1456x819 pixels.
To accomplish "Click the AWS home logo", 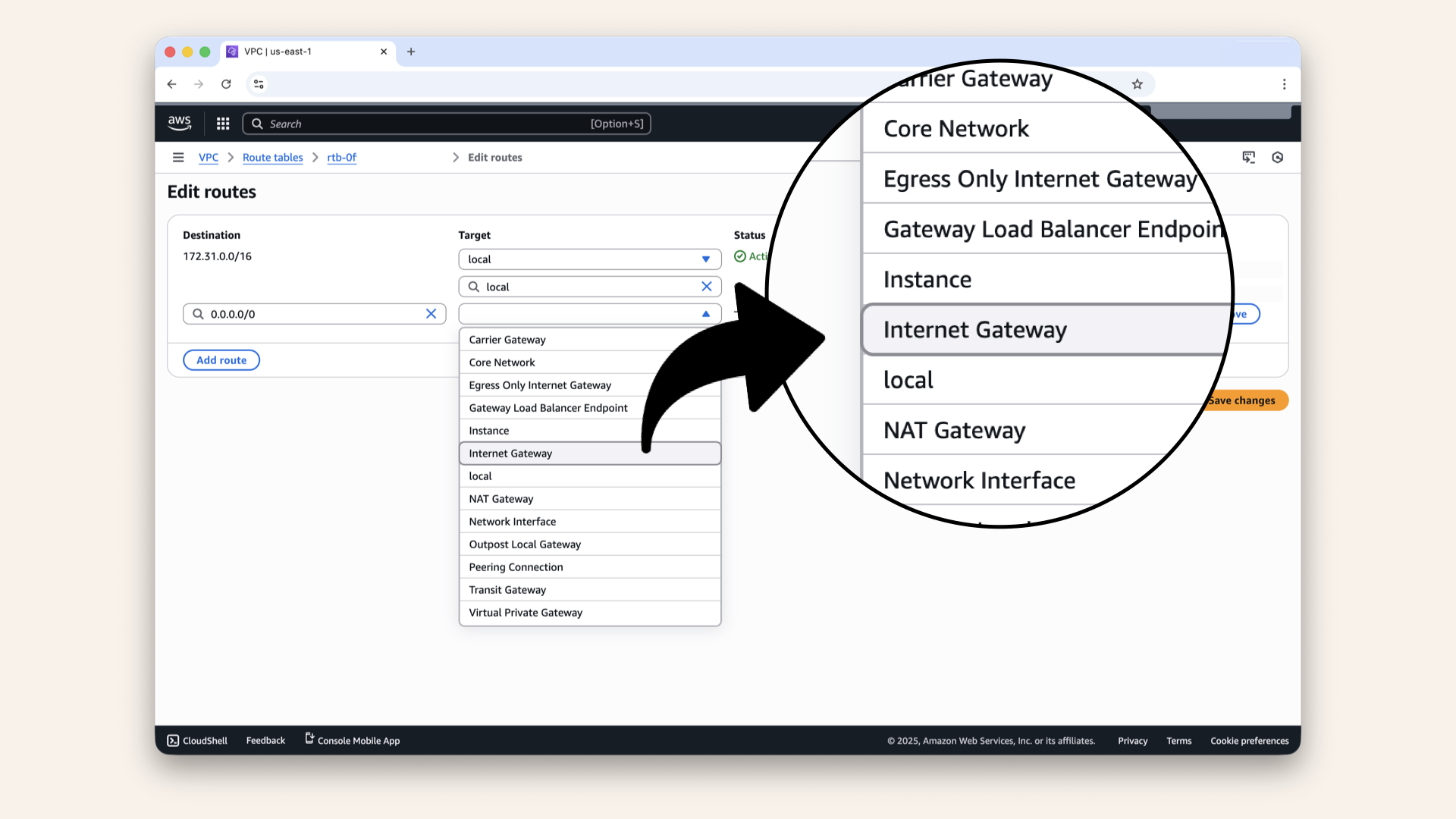I will pyautogui.click(x=179, y=123).
